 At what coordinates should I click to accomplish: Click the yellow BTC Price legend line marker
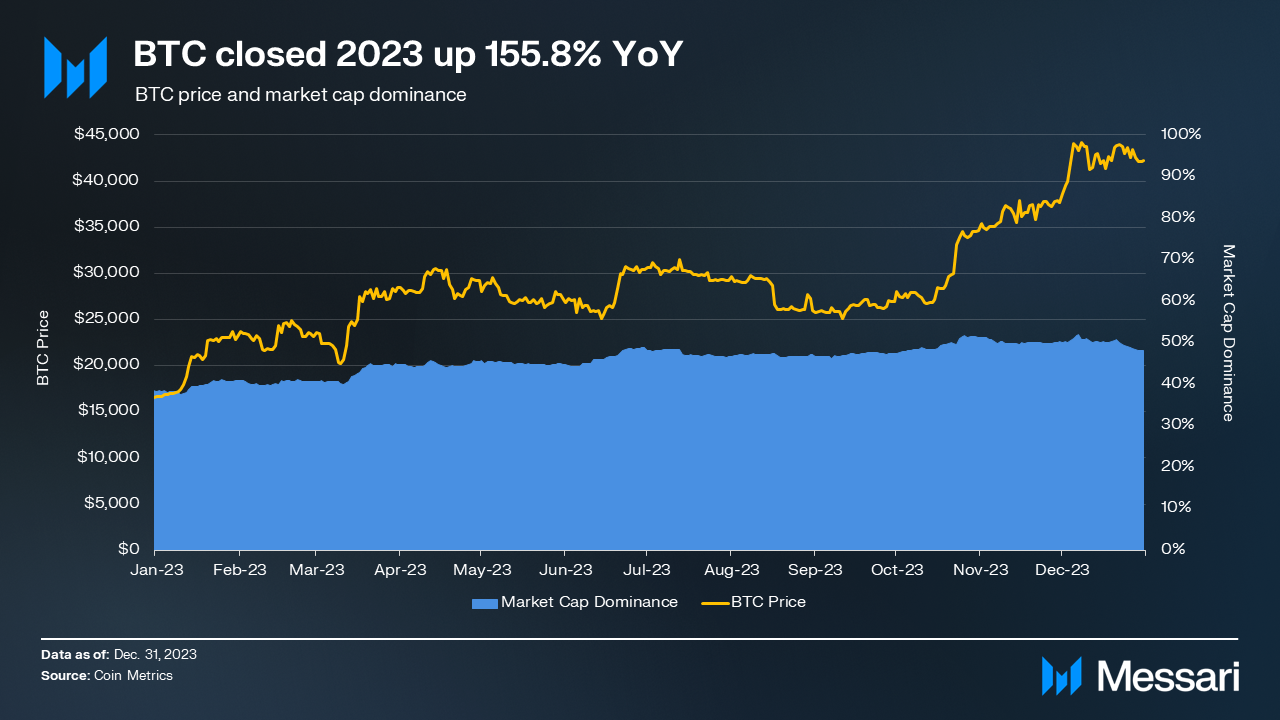click(715, 602)
